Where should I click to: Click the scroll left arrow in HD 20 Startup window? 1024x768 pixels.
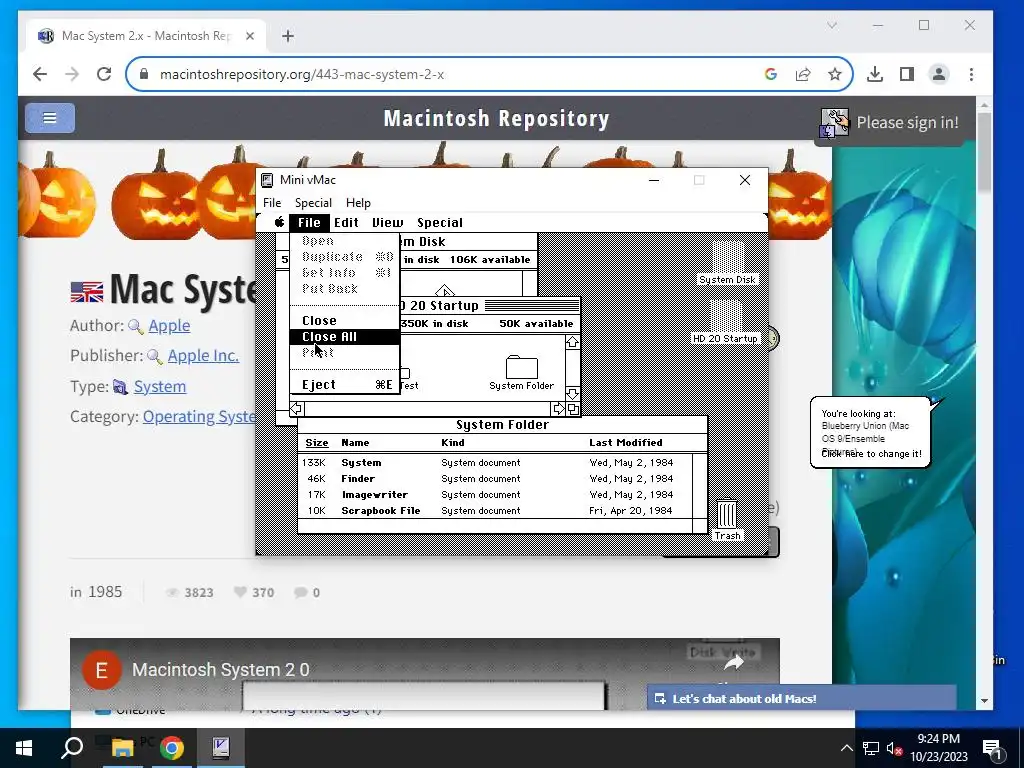pyautogui.click(x=296, y=409)
